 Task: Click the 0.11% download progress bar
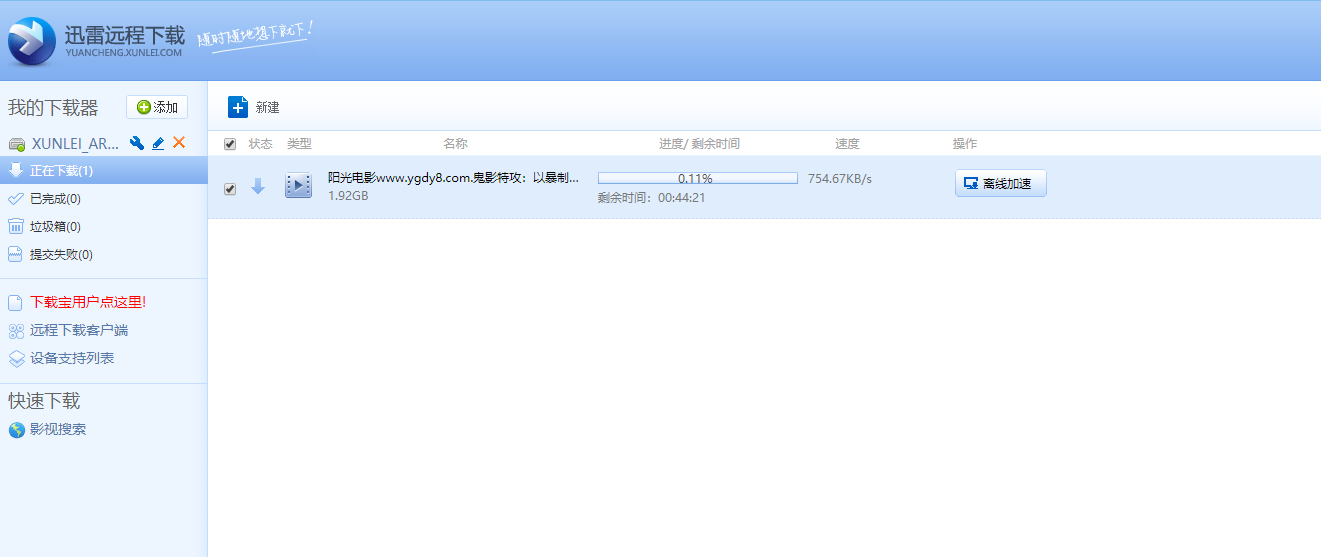697,178
